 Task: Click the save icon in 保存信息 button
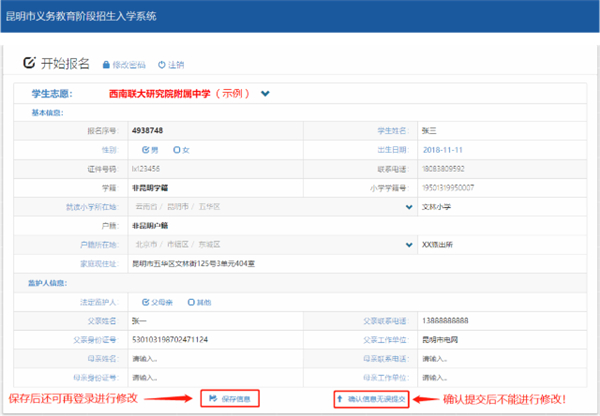pyautogui.click(x=213, y=399)
